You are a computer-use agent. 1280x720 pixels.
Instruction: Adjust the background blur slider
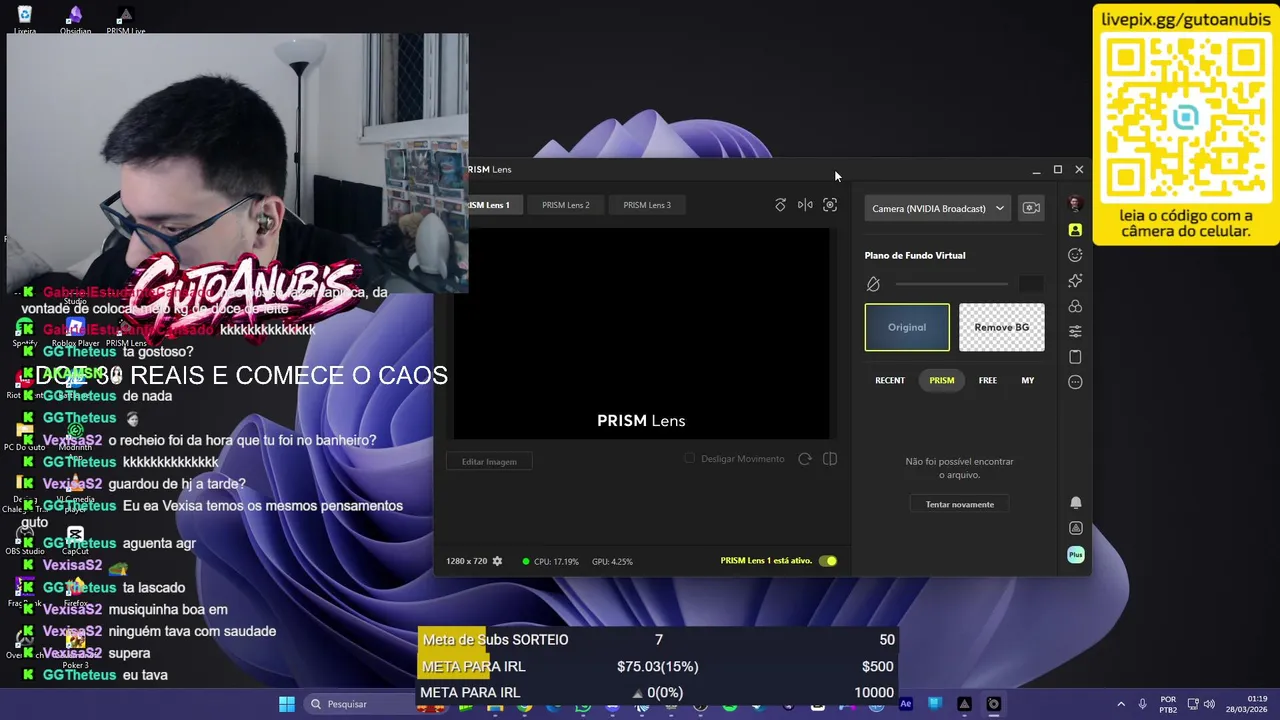coord(952,284)
